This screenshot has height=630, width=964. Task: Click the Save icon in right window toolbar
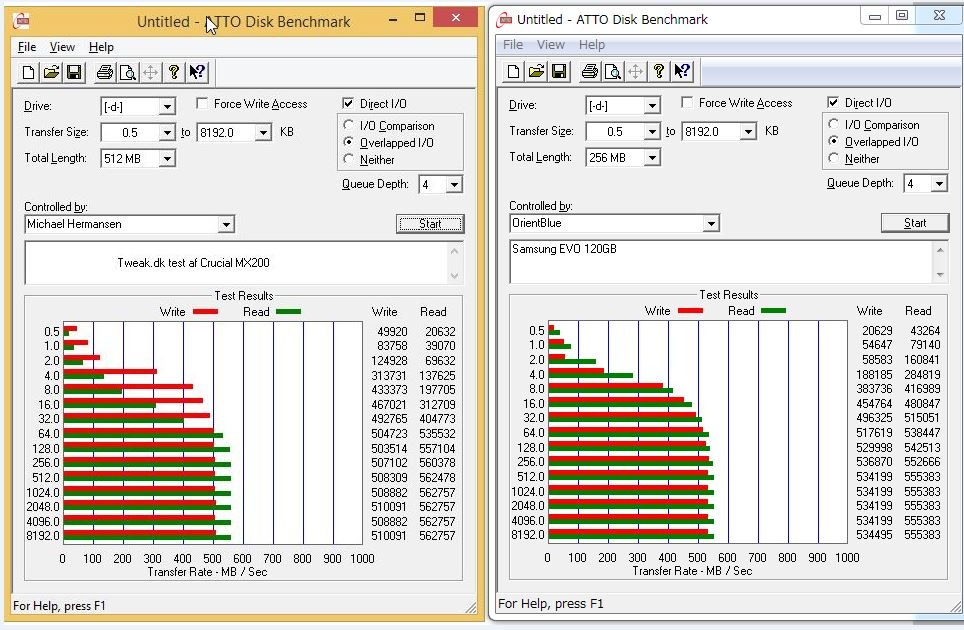pyautogui.click(x=558, y=71)
